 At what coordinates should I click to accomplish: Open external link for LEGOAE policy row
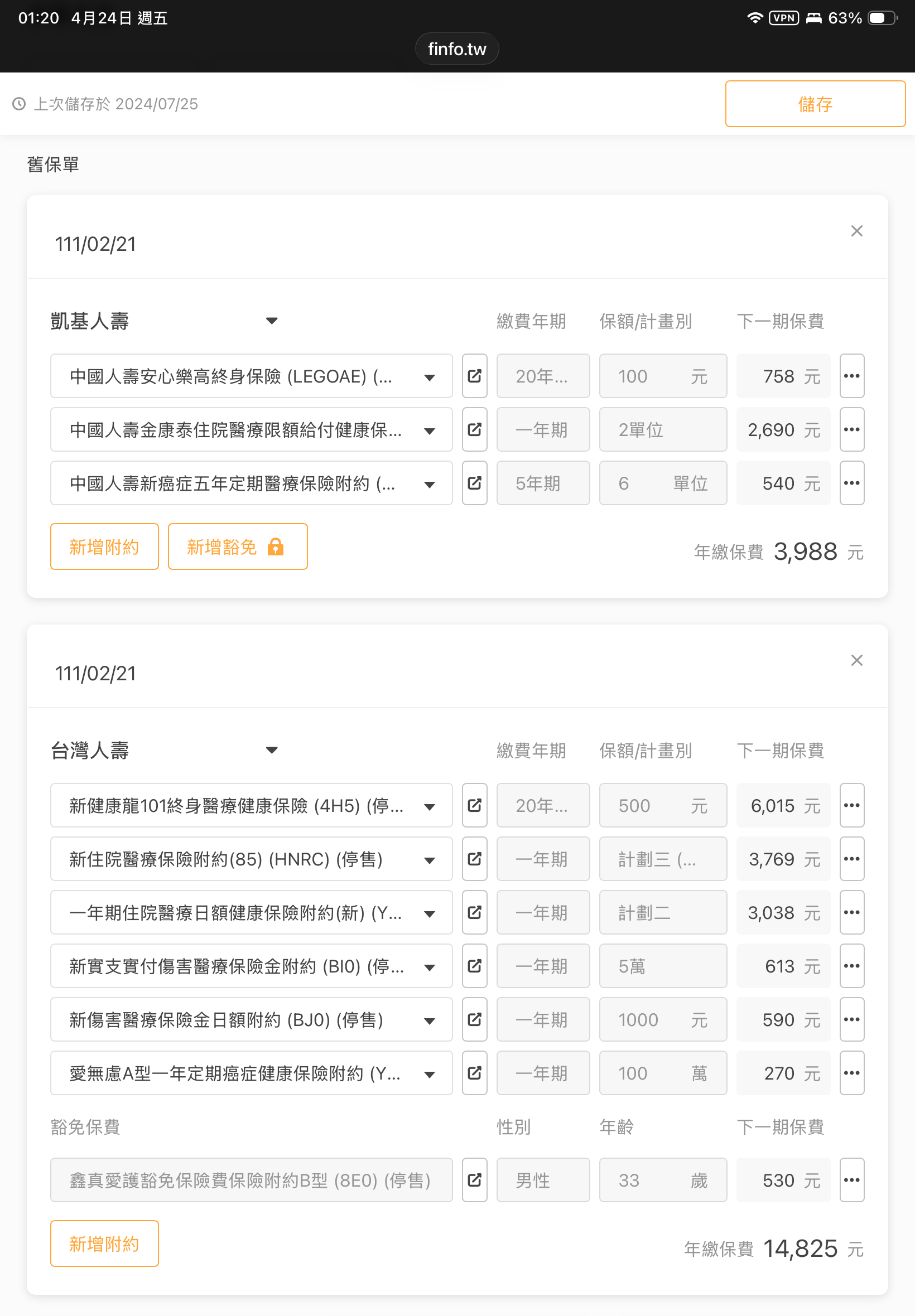[x=474, y=376]
